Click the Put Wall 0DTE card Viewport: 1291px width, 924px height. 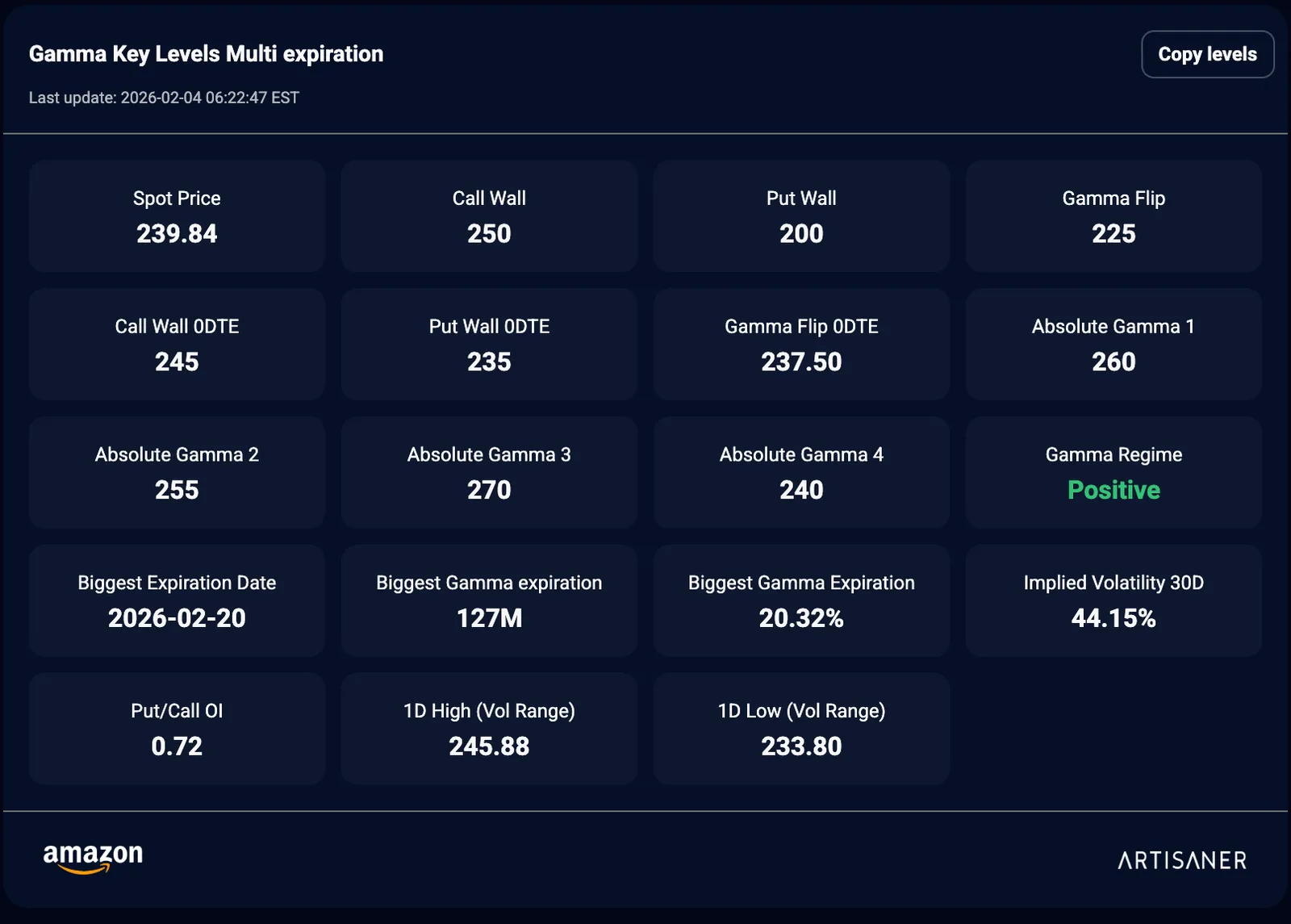pyautogui.click(x=489, y=345)
